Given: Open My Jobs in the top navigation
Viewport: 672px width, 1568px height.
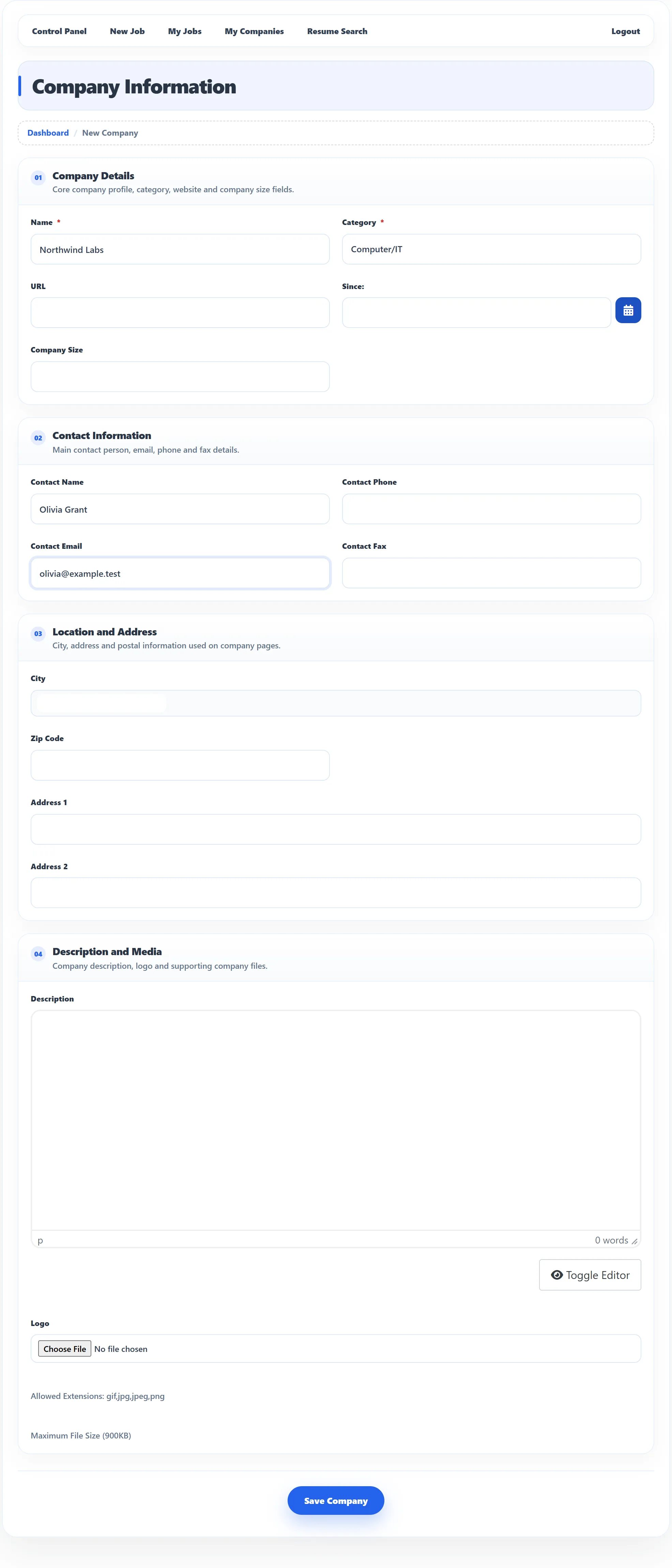Looking at the screenshot, I should coord(184,31).
